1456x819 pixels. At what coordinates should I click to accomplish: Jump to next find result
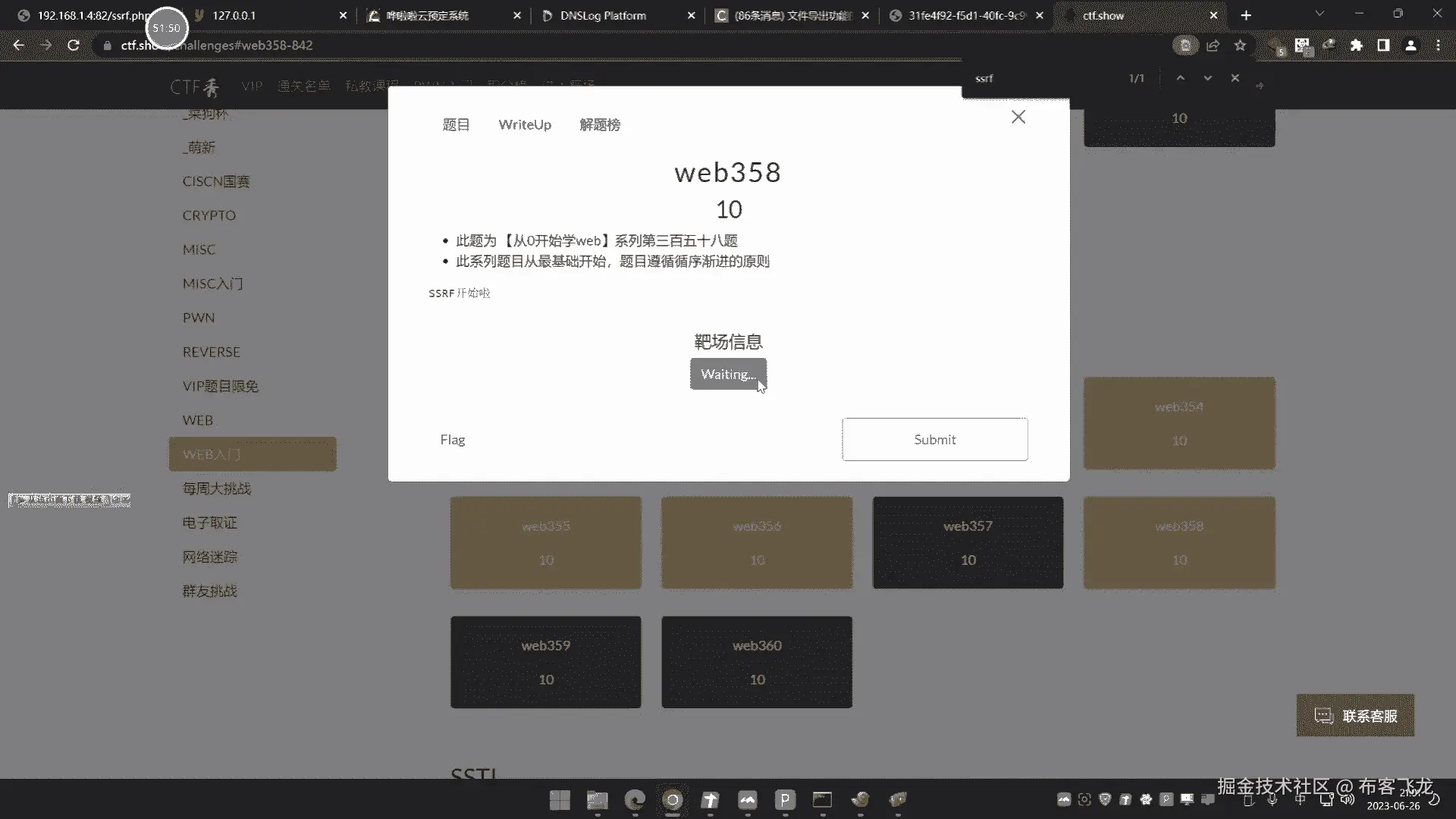pos(1207,78)
